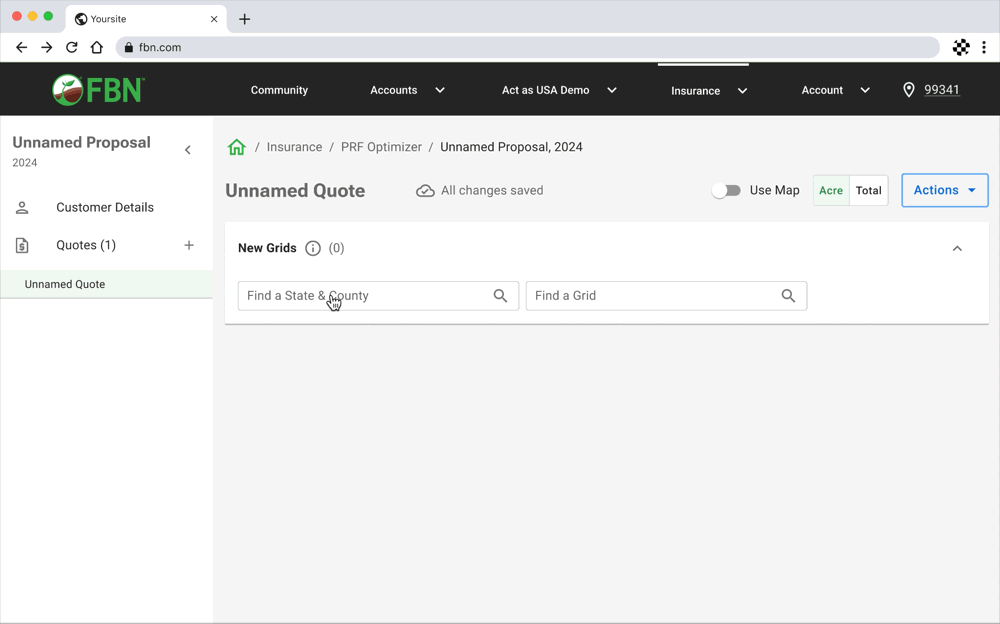
Task: Add a new quote with plus icon
Action: 189,245
